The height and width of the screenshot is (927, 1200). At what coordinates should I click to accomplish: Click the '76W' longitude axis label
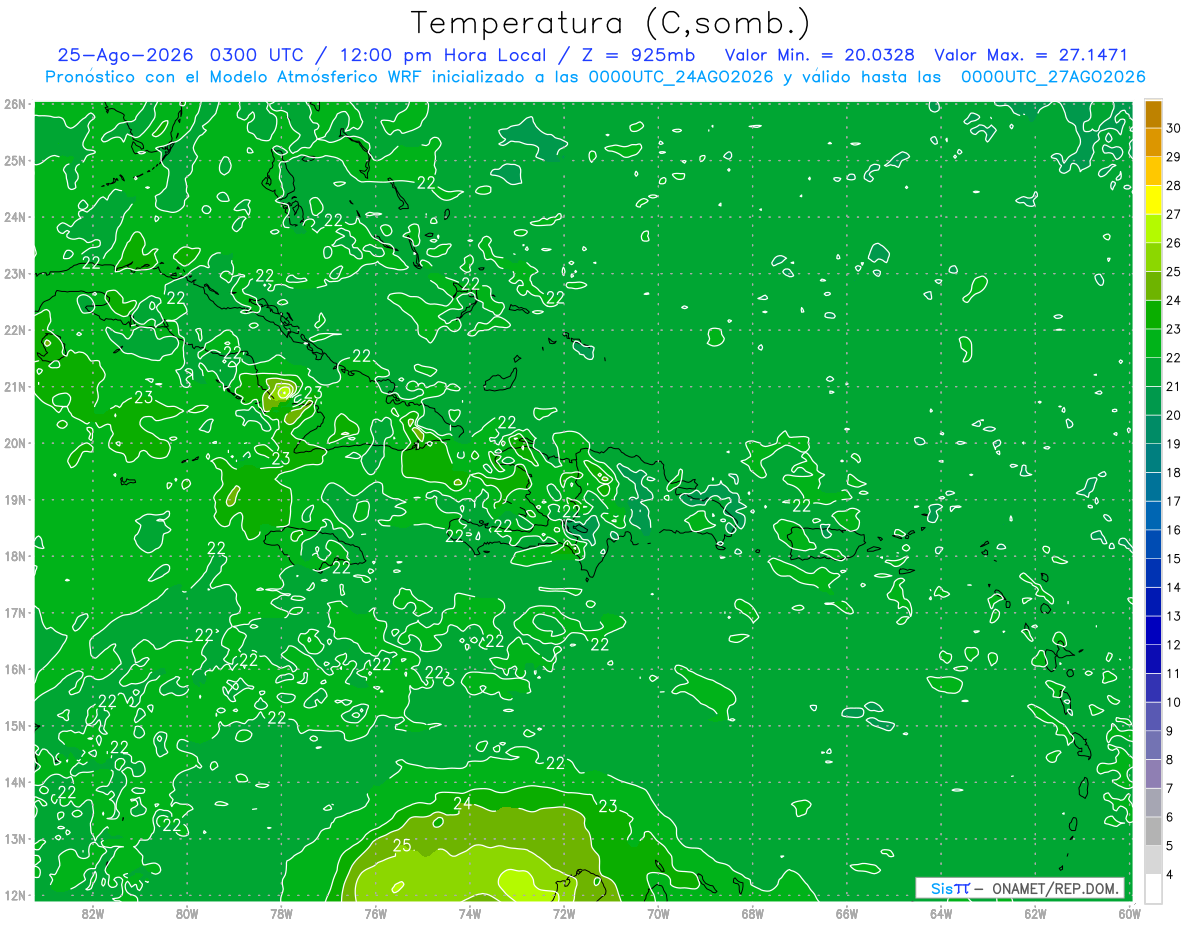point(376,913)
